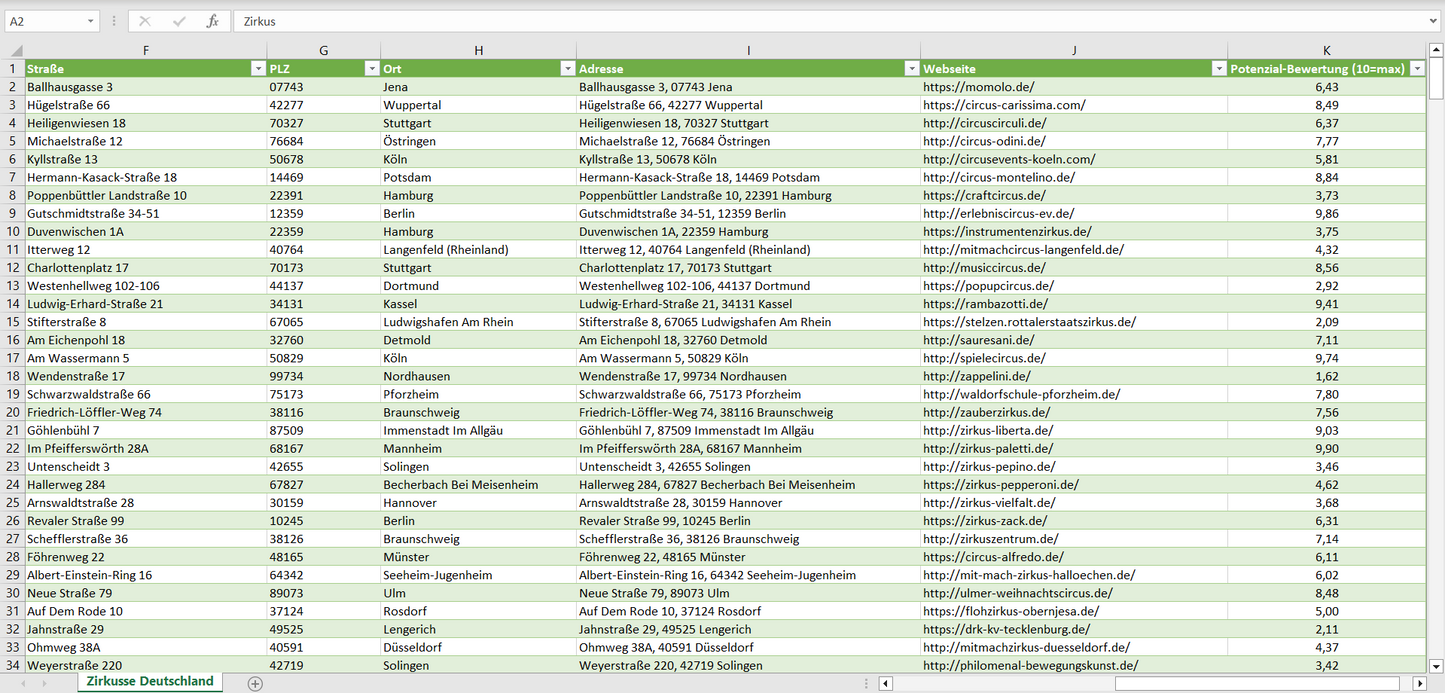
Task: Add a new sheet with the plus button
Action: click(x=255, y=683)
